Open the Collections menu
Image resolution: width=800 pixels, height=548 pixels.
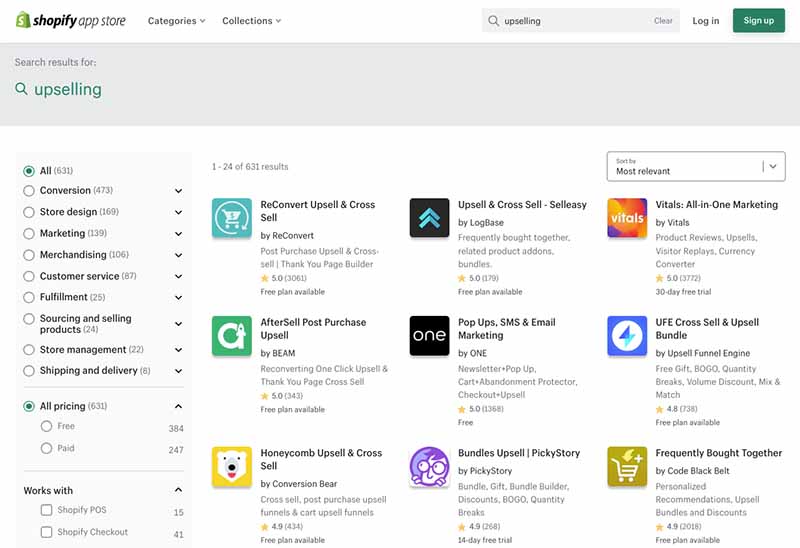point(252,21)
